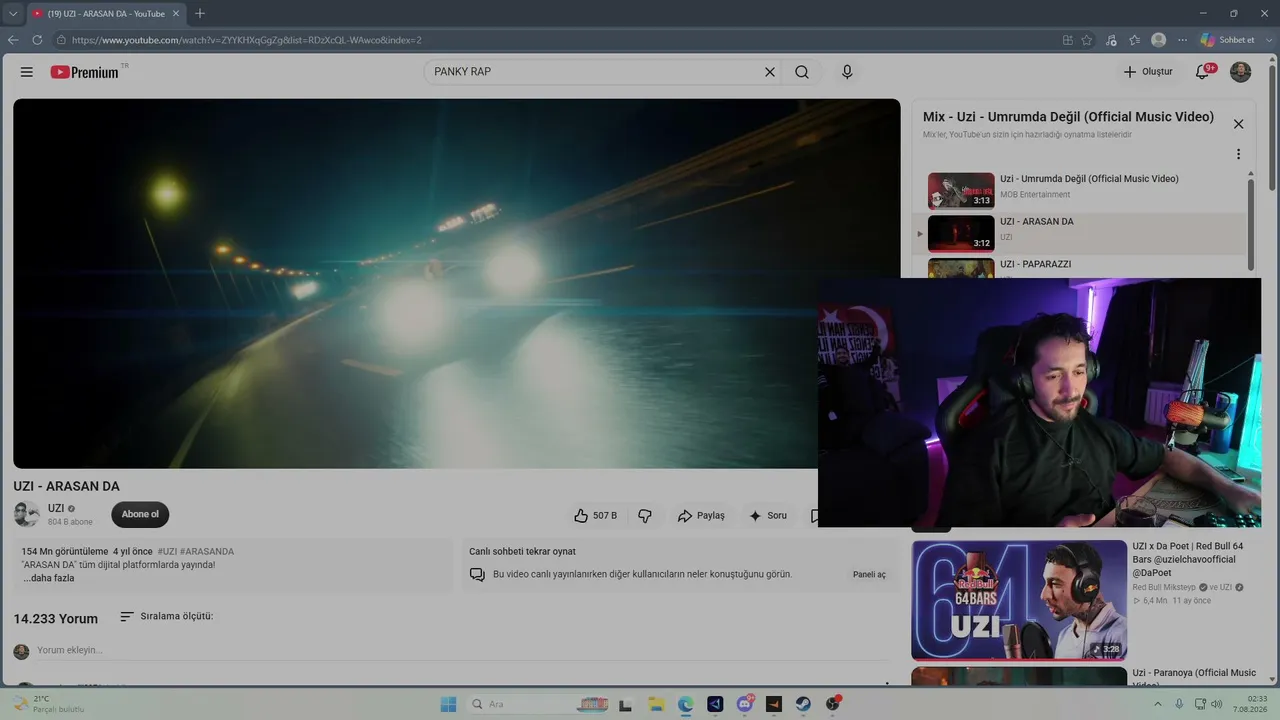1280x720 pixels.
Task: Open the favorites list icon
Action: pos(1135,40)
